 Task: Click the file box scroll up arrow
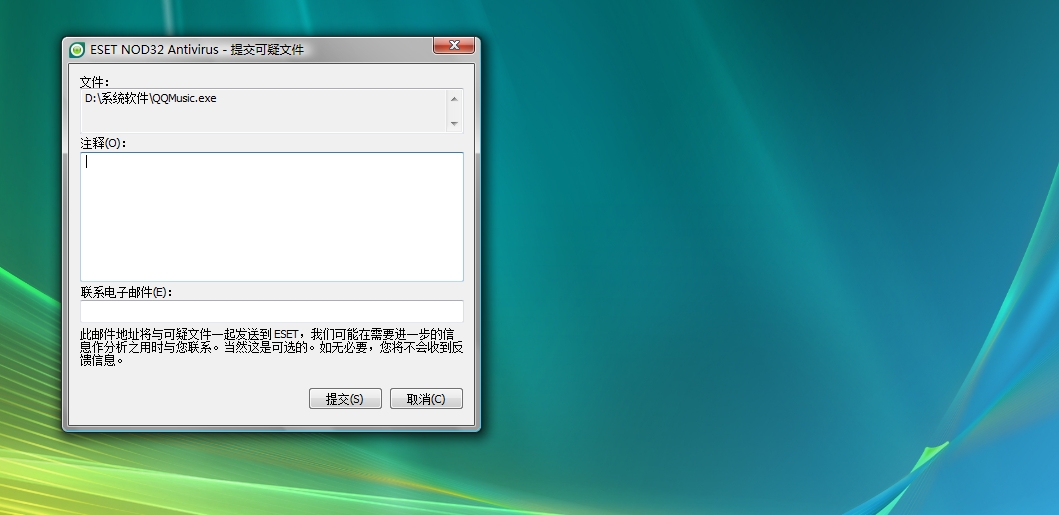[x=454, y=99]
